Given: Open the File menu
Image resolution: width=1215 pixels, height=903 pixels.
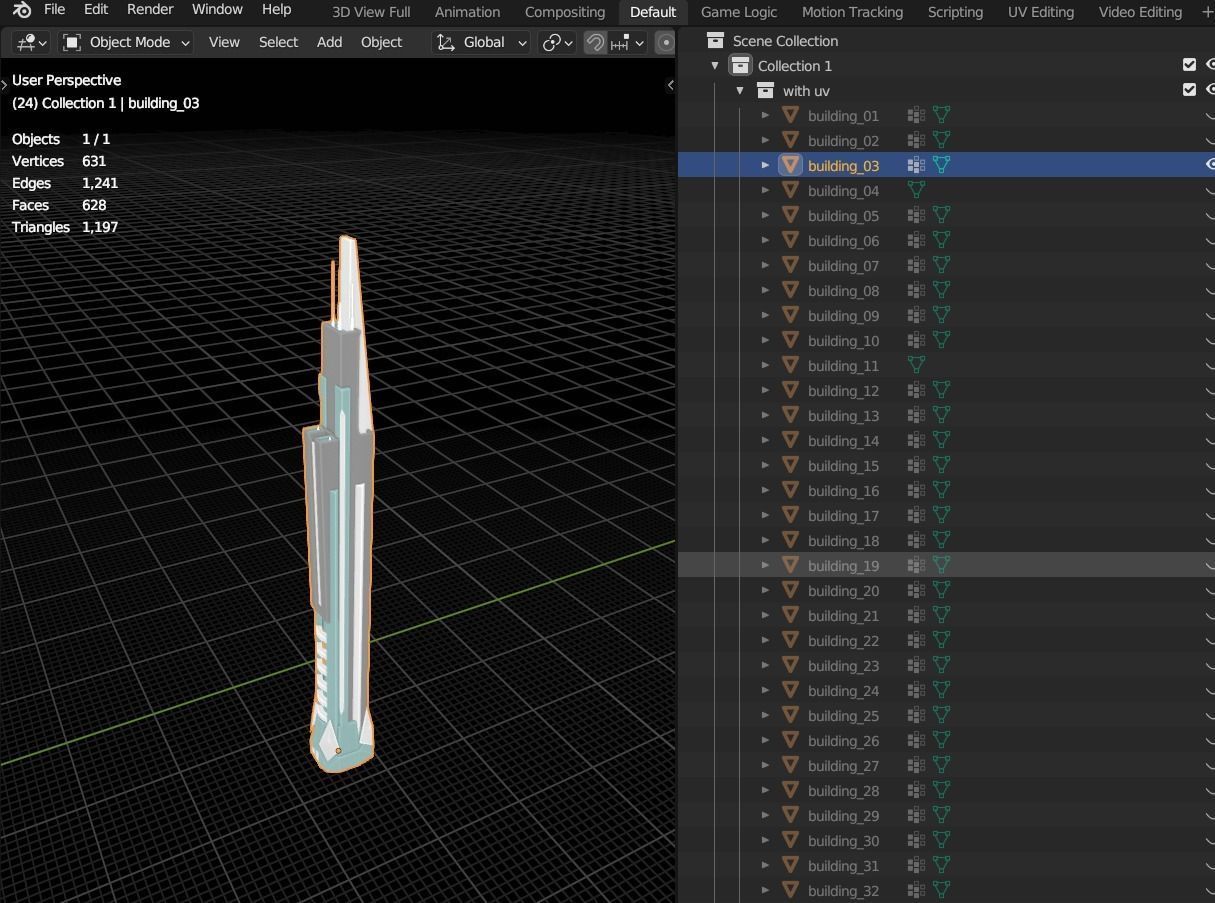Looking at the screenshot, I should 55,10.
